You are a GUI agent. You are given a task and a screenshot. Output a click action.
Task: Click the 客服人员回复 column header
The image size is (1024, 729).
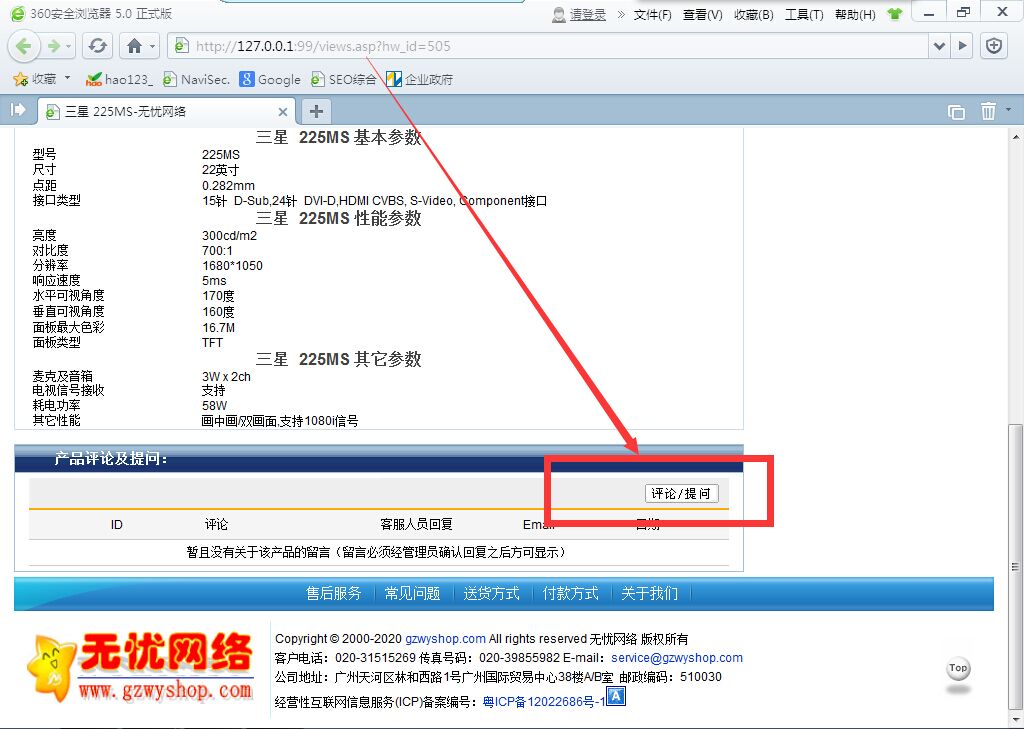pyautogui.click(x=416, y=525)
